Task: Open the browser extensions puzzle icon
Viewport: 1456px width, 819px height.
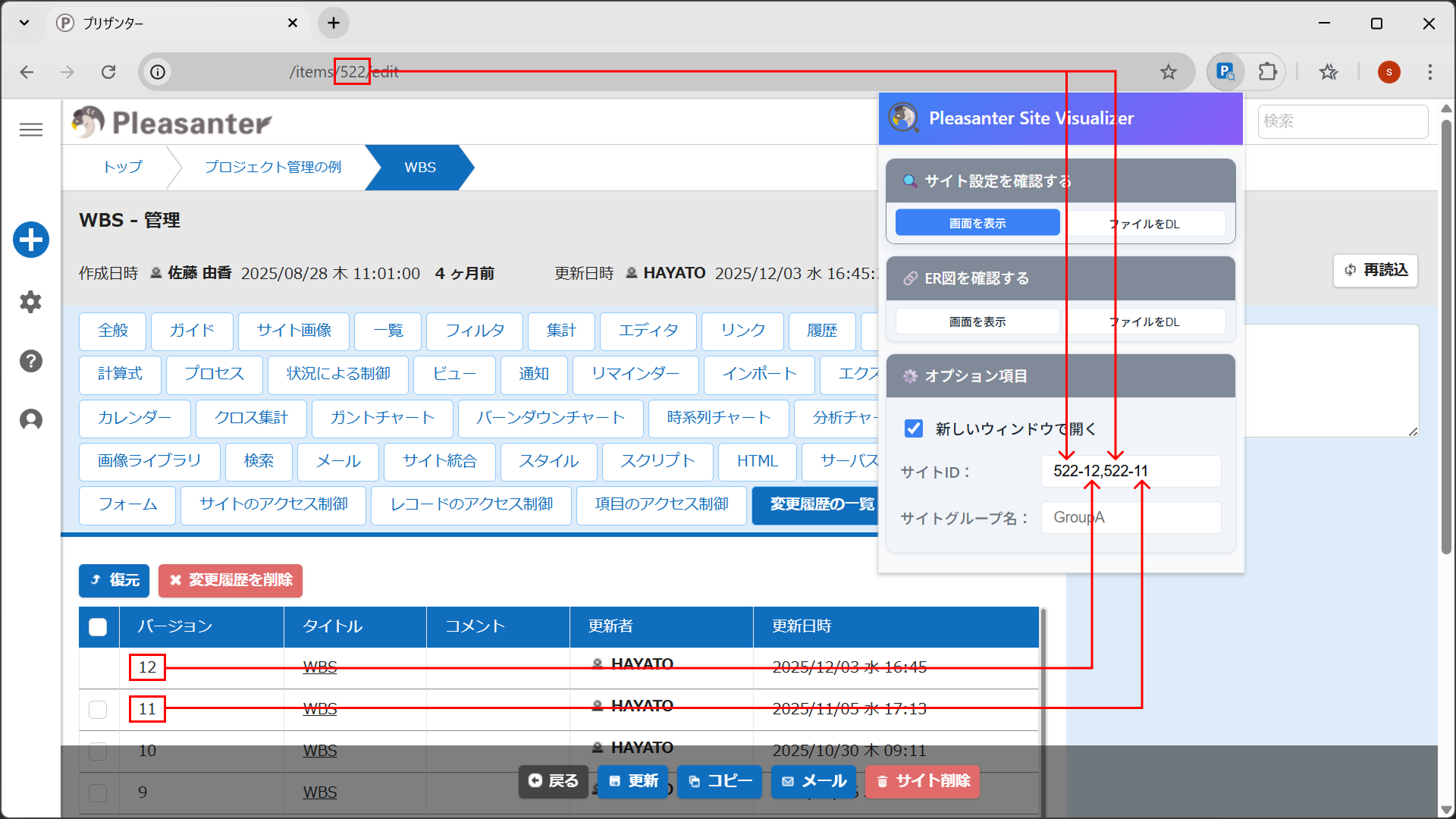Action: [x=1267, y=72]
